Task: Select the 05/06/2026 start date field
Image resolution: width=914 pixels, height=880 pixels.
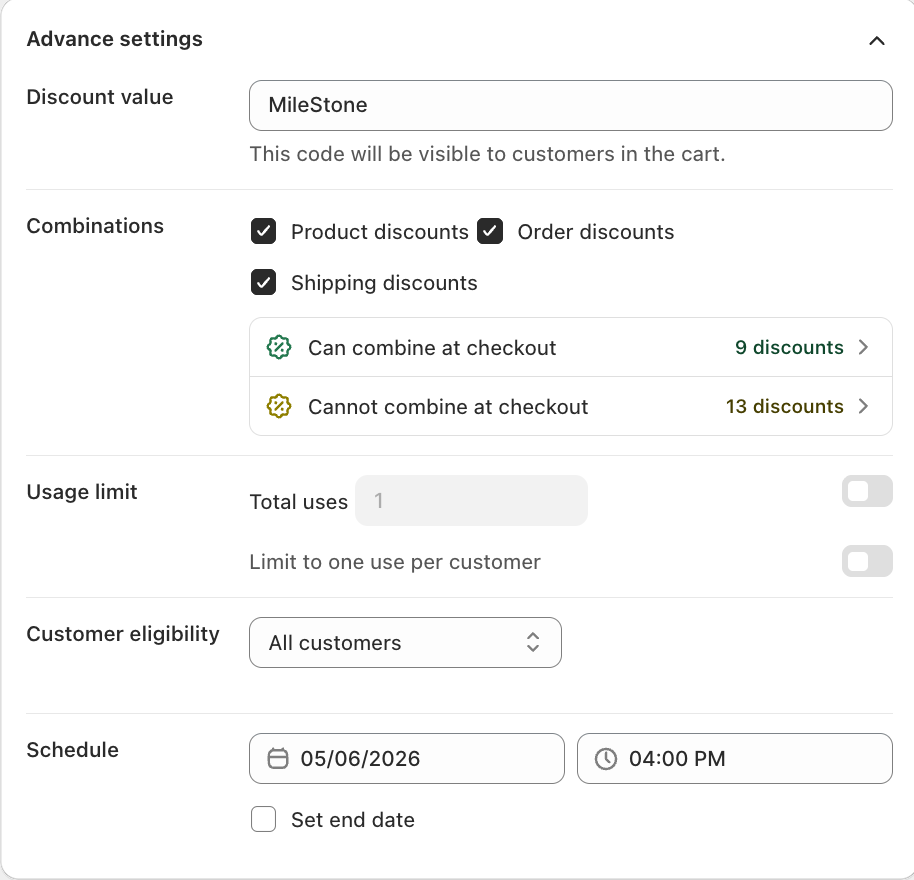Action: pos(407,759)
